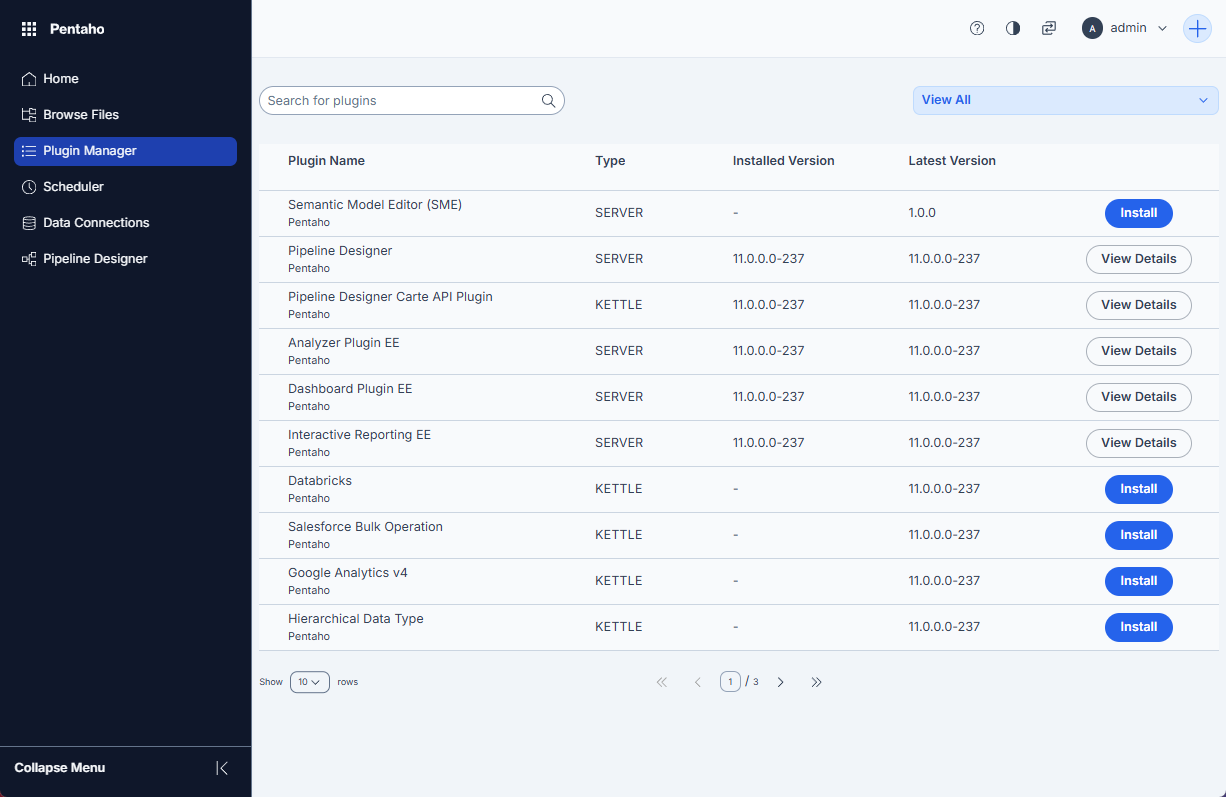Viewport: 1226px width, 797px height.
Task: Change rows shown per page dropdown
Action: [309, 682]
